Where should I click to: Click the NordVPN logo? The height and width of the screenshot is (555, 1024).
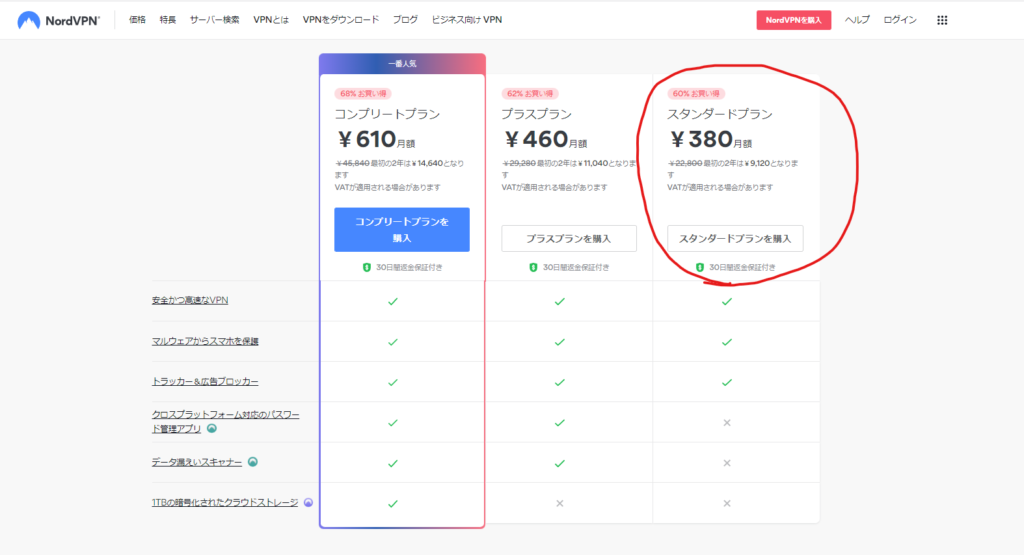[x=59, y=20]
